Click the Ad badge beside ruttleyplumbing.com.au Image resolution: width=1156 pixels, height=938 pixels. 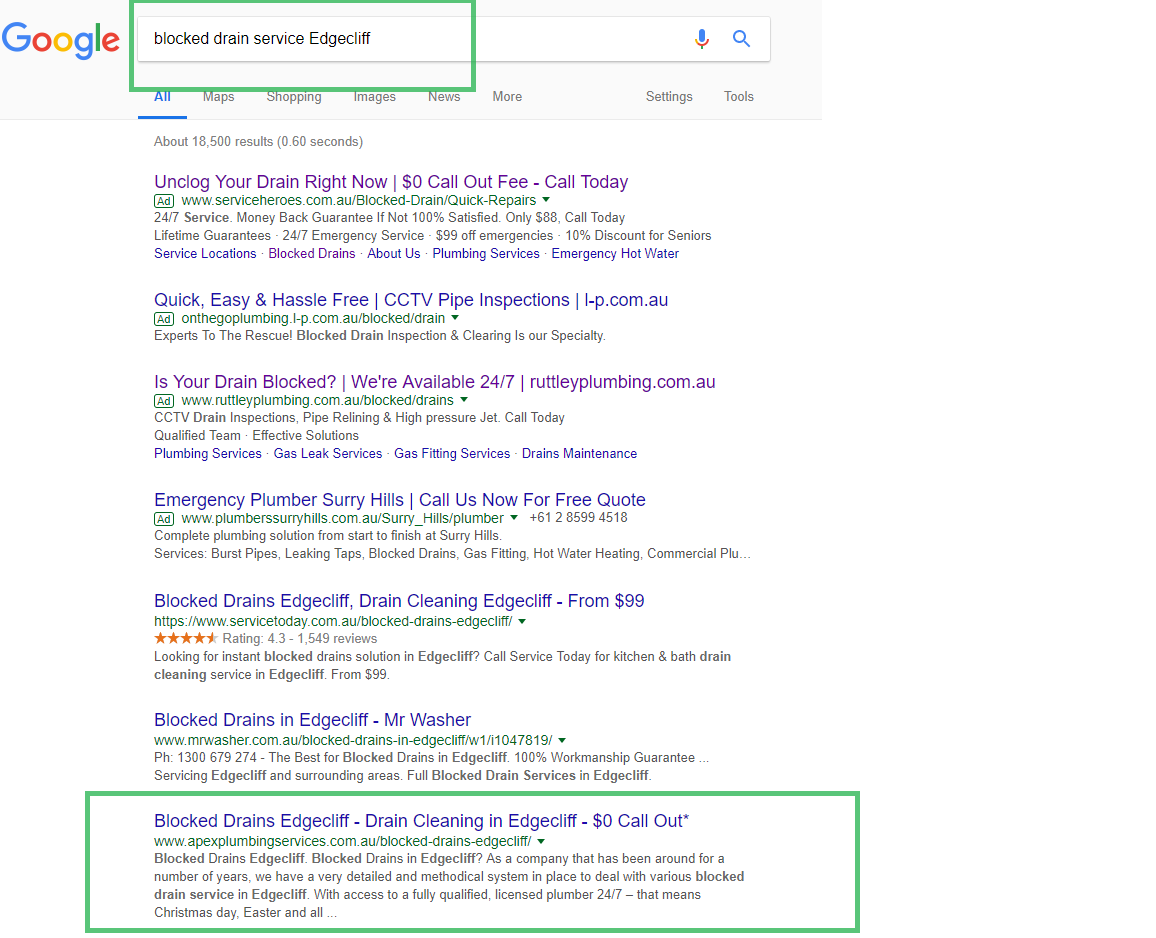(164, 400)
